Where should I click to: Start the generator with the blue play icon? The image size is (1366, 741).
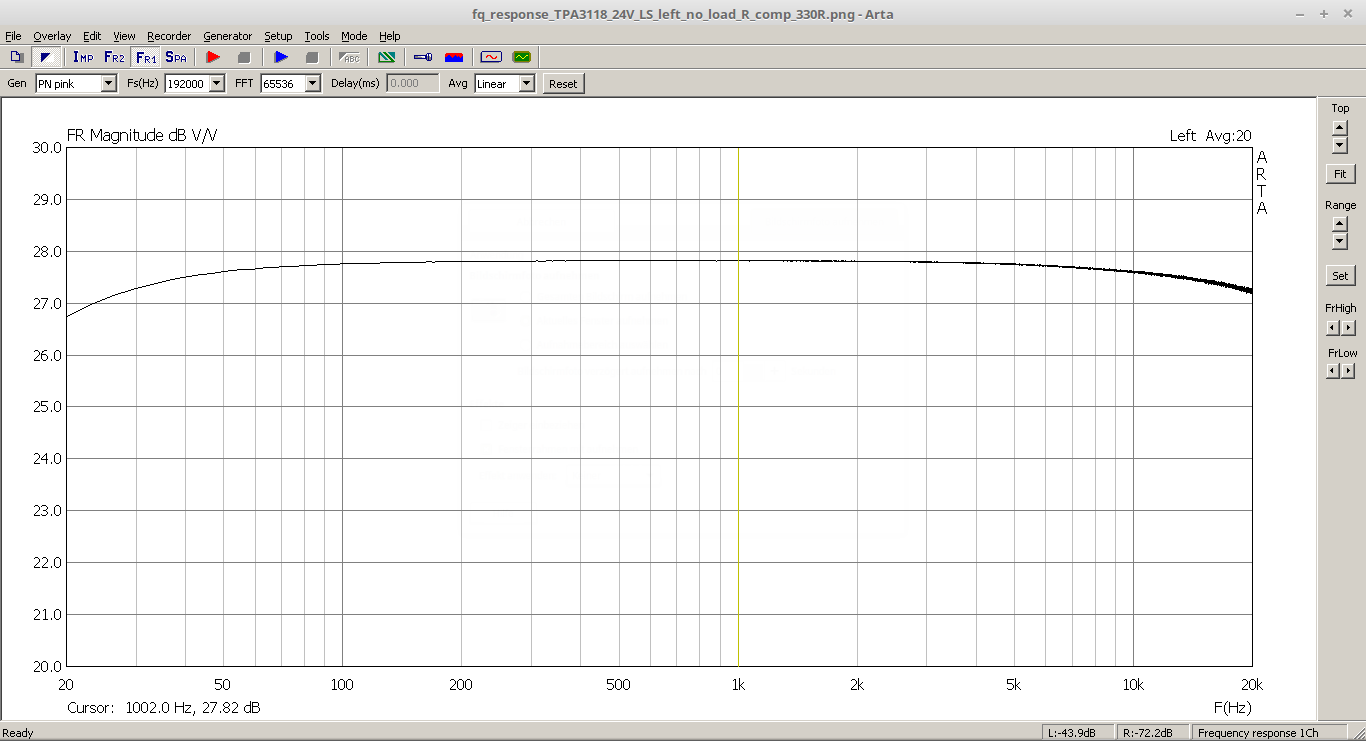tap(281, 57)
